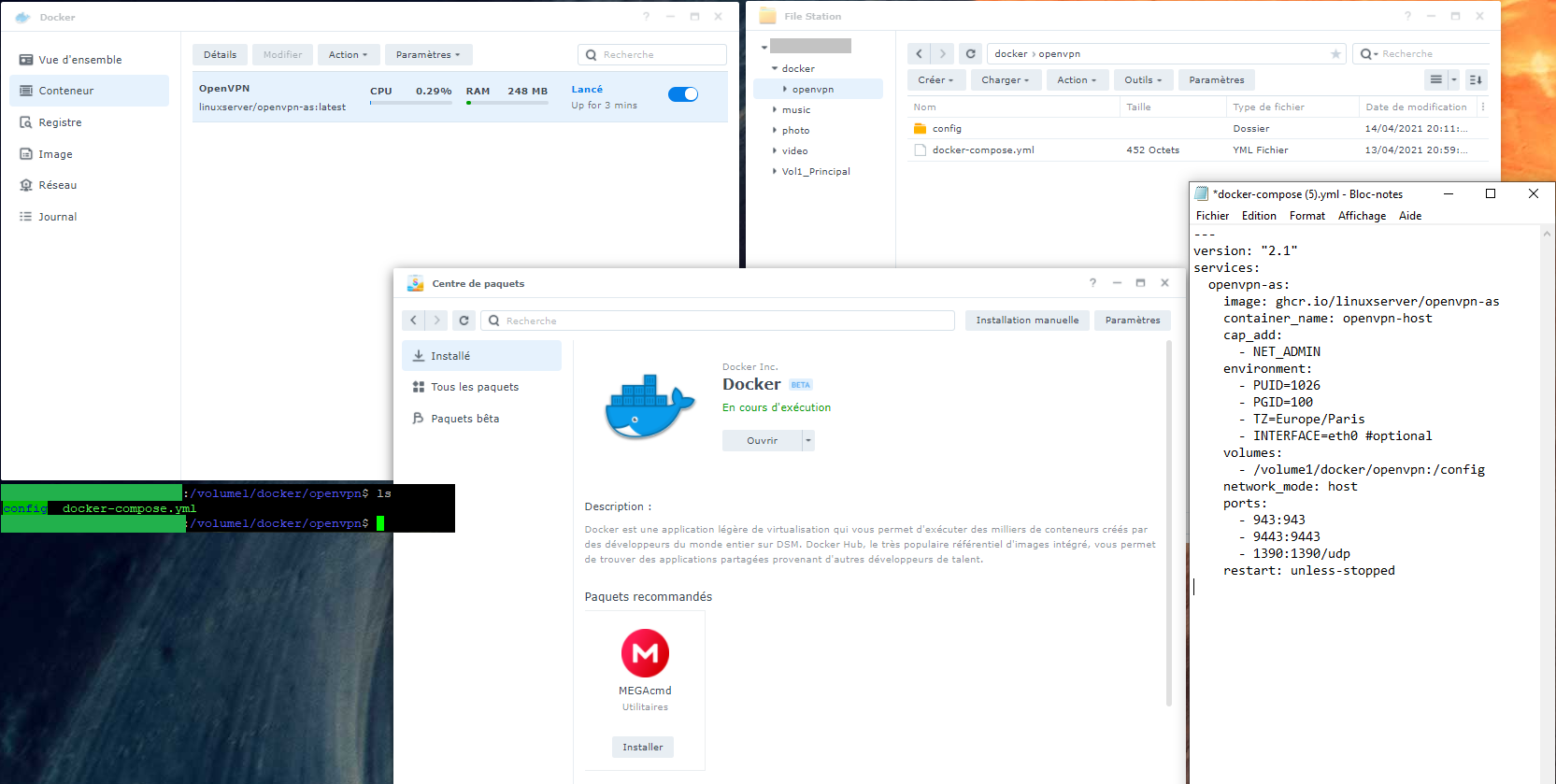
Task: Click the Docker window help icon
Action: 646,17
